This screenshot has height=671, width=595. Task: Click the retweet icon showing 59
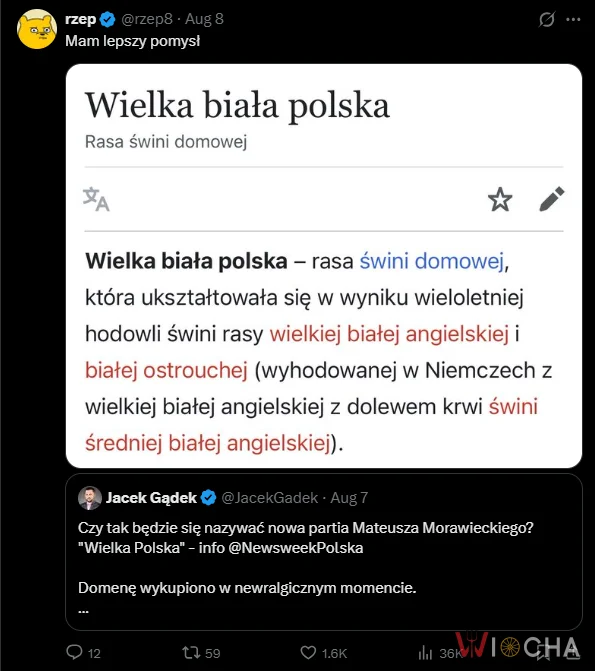pyautogui.click(x=191, y=653)
